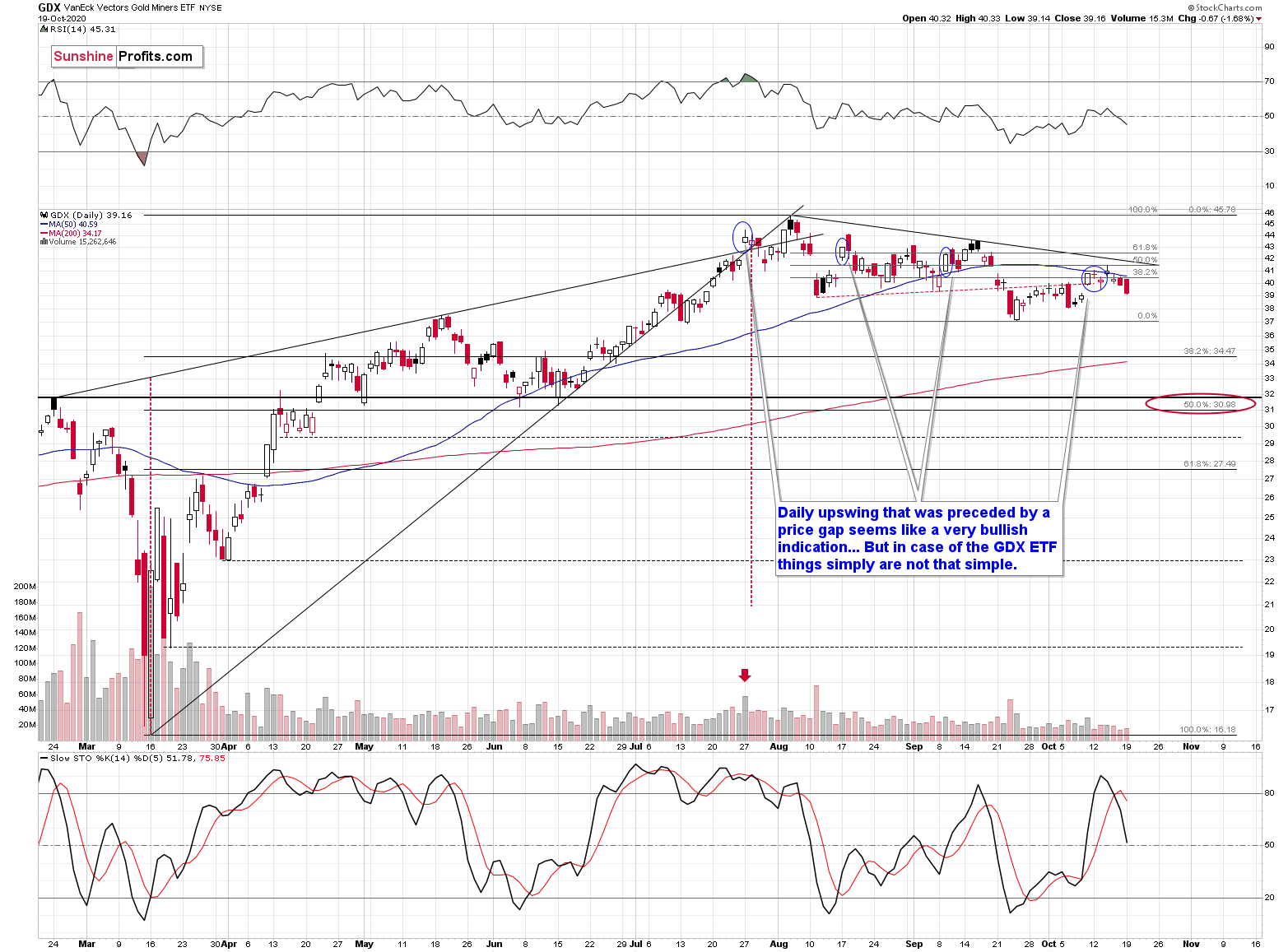The height and width of the screenshot is (952, 1288).
Task: Click the short-term 0.0% Fibonacci label near 37
Action: 1147,316
